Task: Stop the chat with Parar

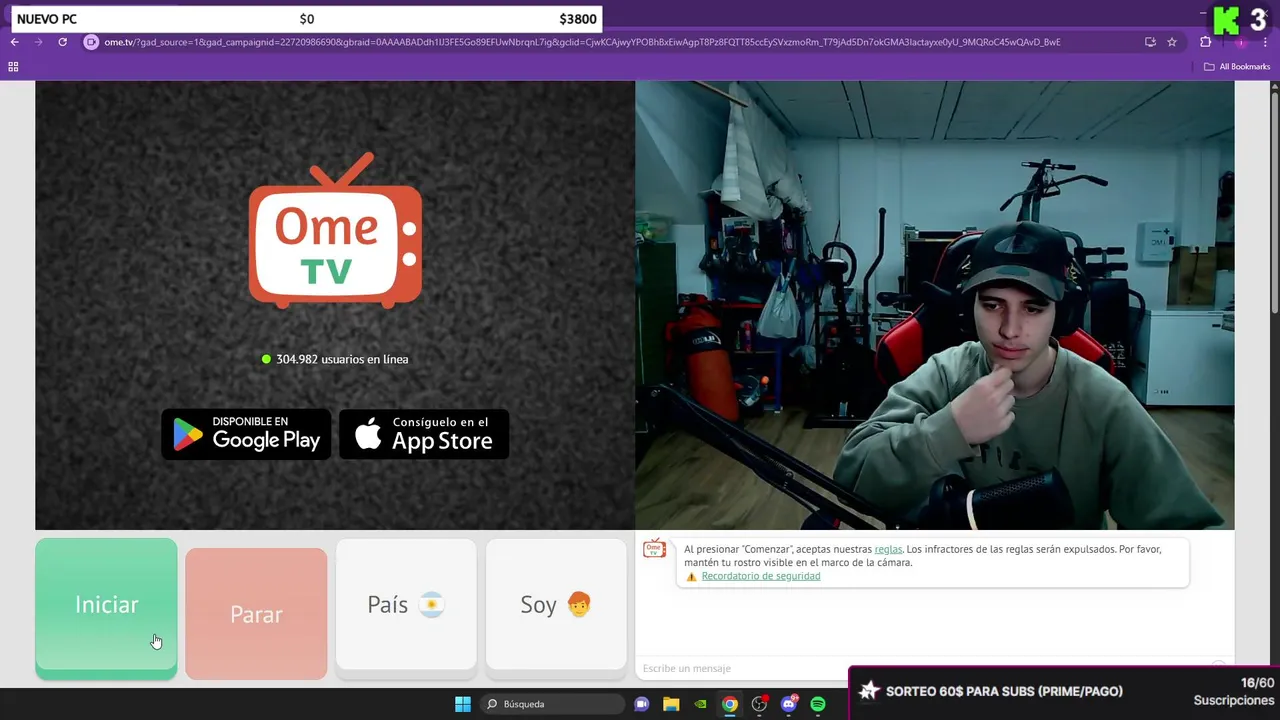Action: (x=256, y=613)
